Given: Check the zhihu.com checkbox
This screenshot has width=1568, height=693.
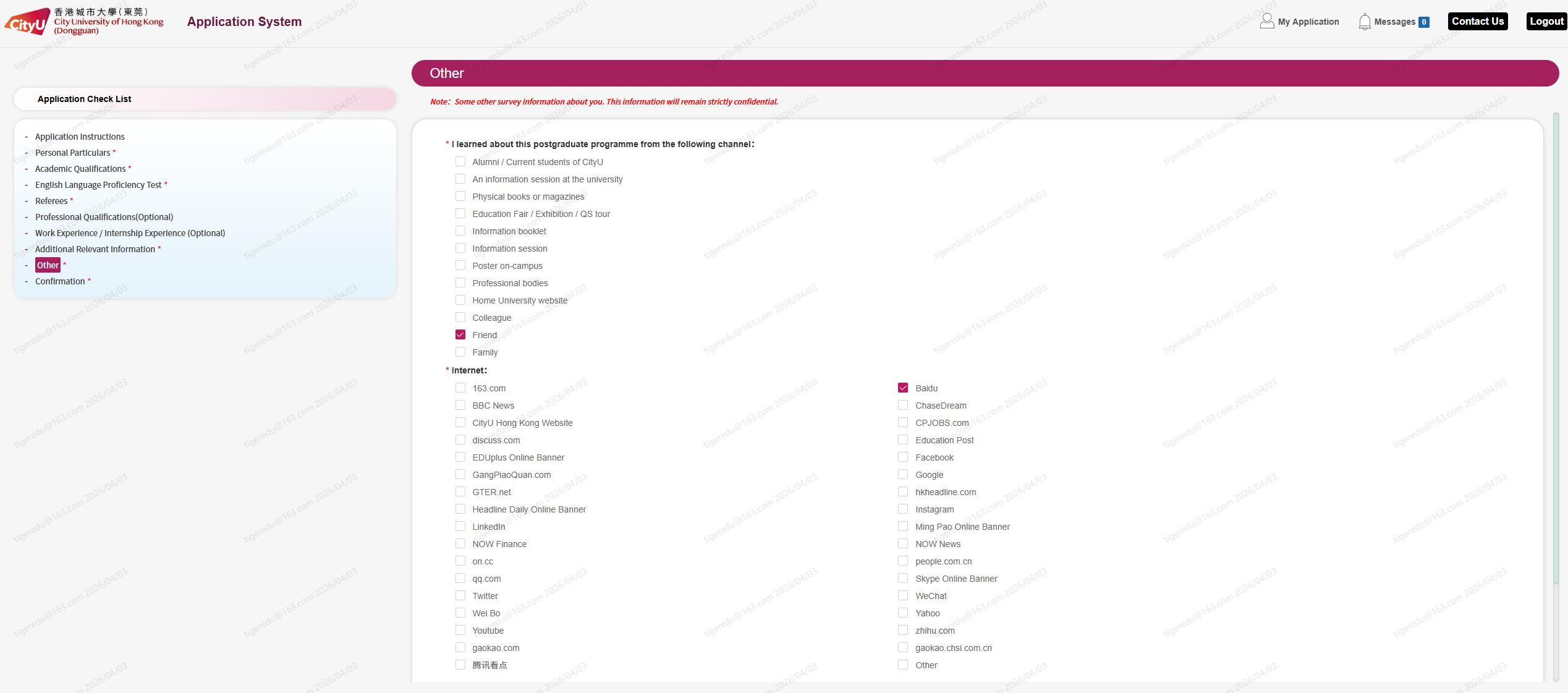Looking at the screenshot, I should pyautogui.click(x=903, y=630).
